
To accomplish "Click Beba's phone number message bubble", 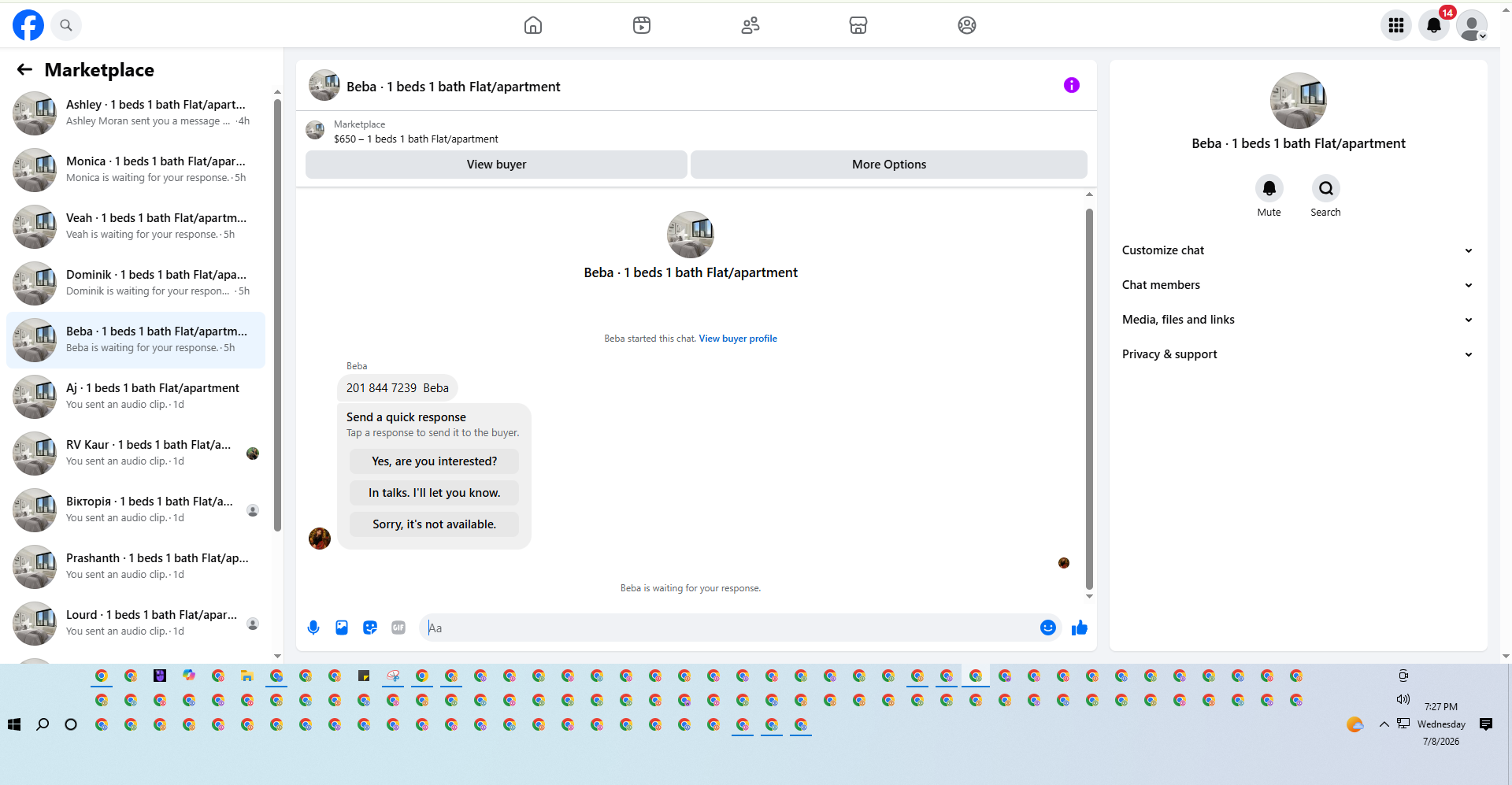I will click(x=398, y=388).
